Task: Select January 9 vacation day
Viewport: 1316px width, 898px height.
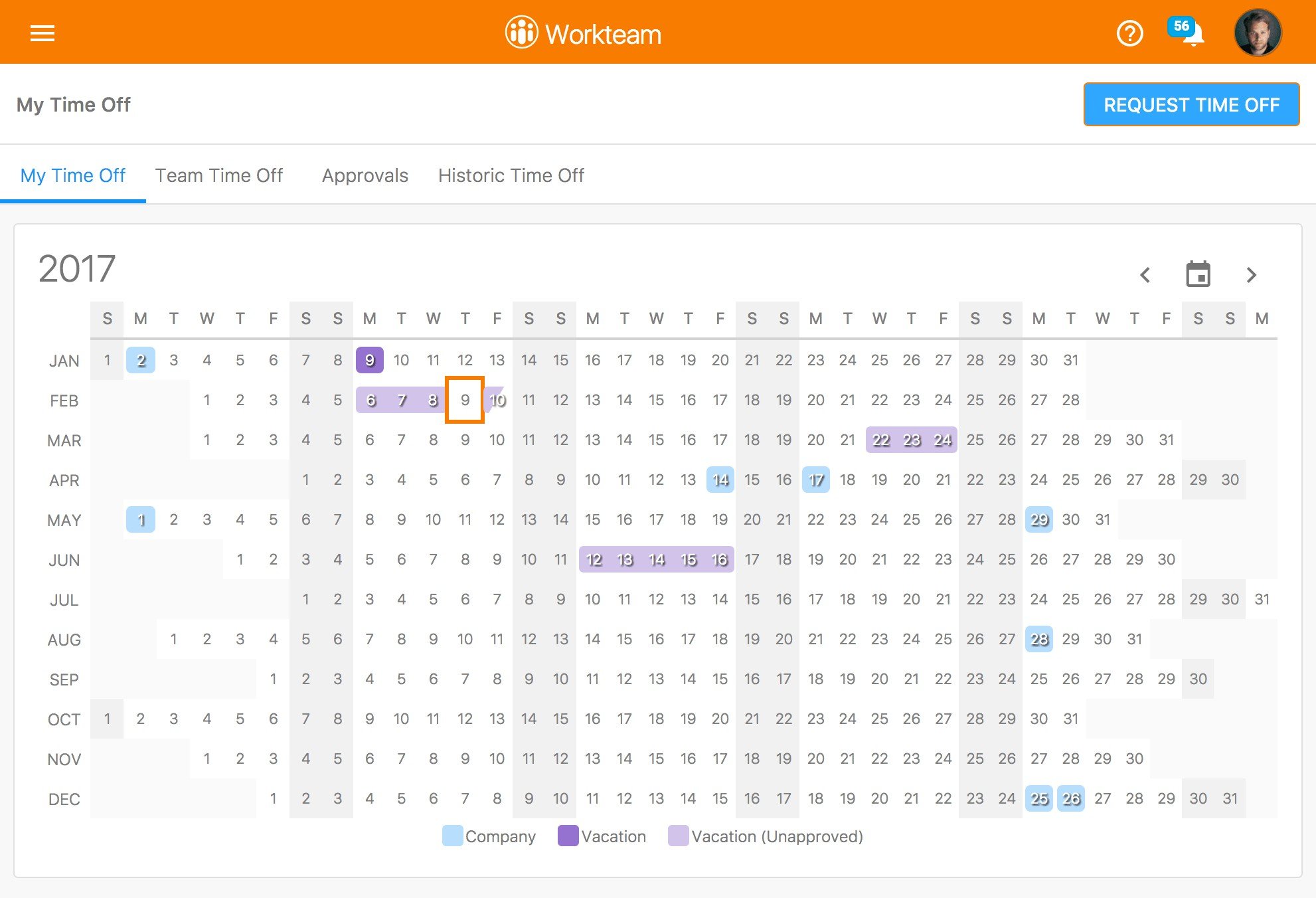Action: coord(370,360)
